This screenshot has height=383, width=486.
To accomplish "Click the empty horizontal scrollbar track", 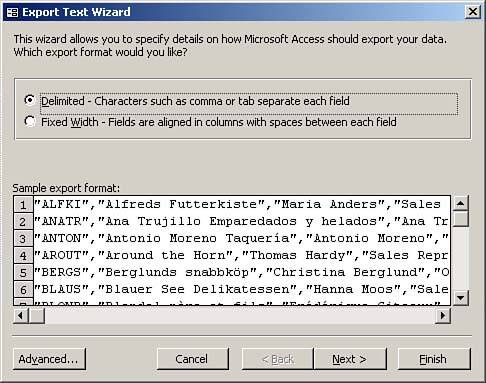I will [240, 315].
